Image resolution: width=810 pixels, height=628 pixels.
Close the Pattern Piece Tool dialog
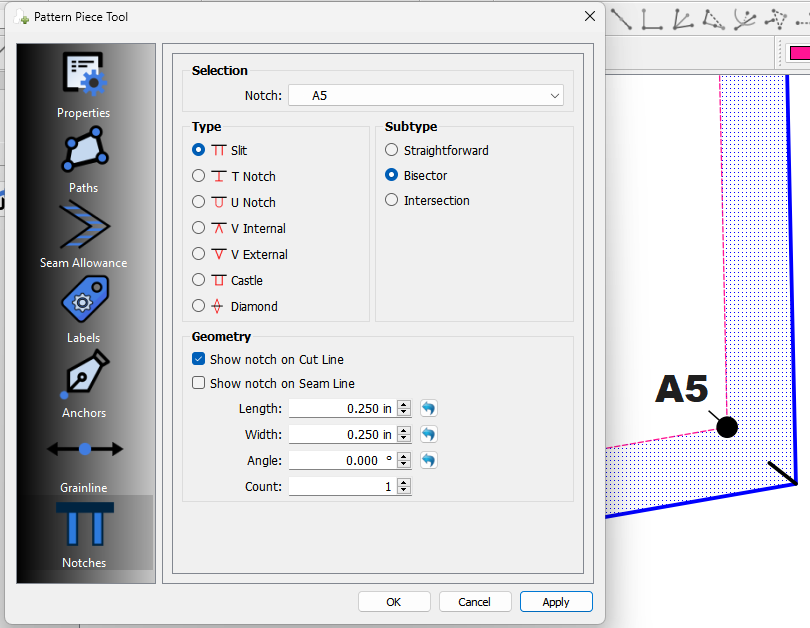590,17
